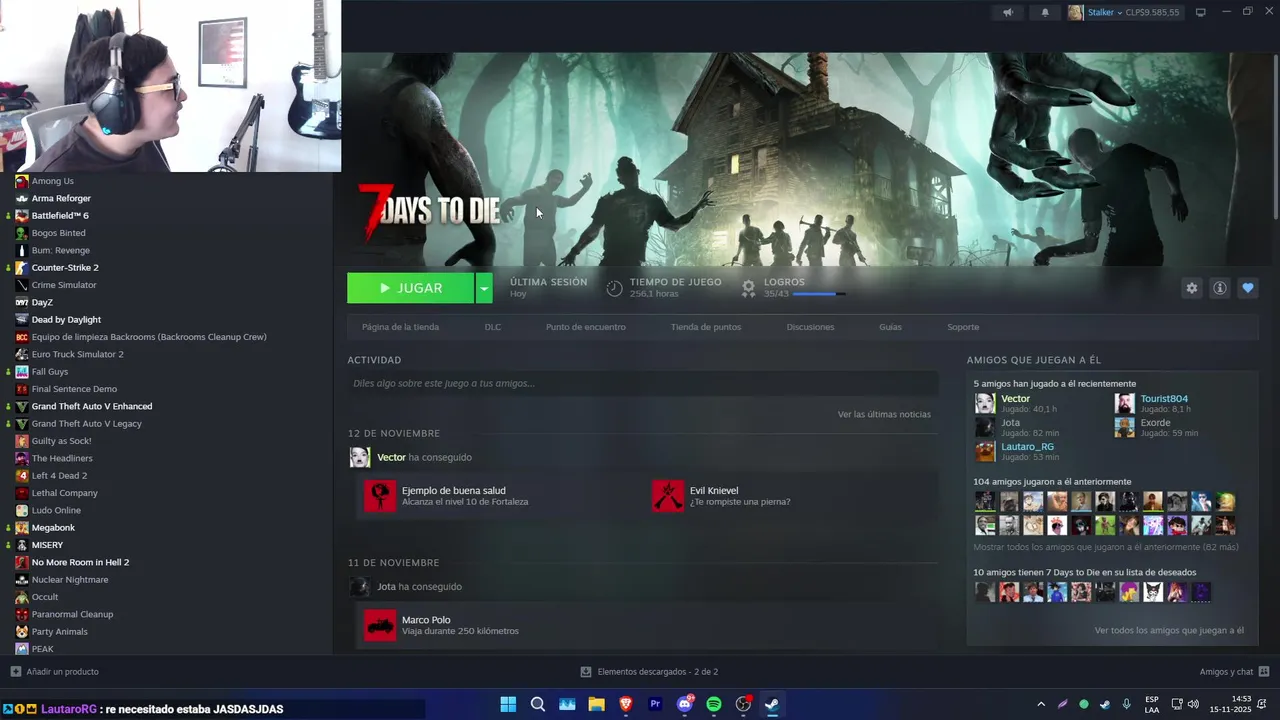This screenshot has height=720, width=1280.
Task: Click the green JUGAR play button
Action: (410, 288)
